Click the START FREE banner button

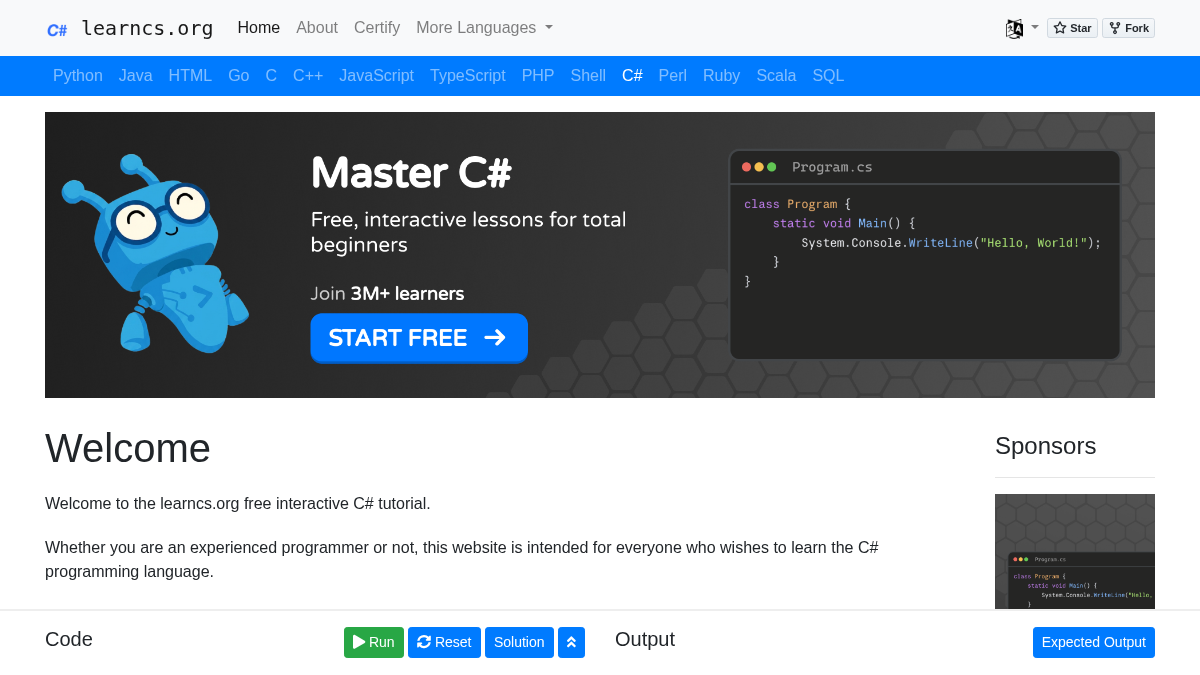pyautogui.click(x=419, y=338)
